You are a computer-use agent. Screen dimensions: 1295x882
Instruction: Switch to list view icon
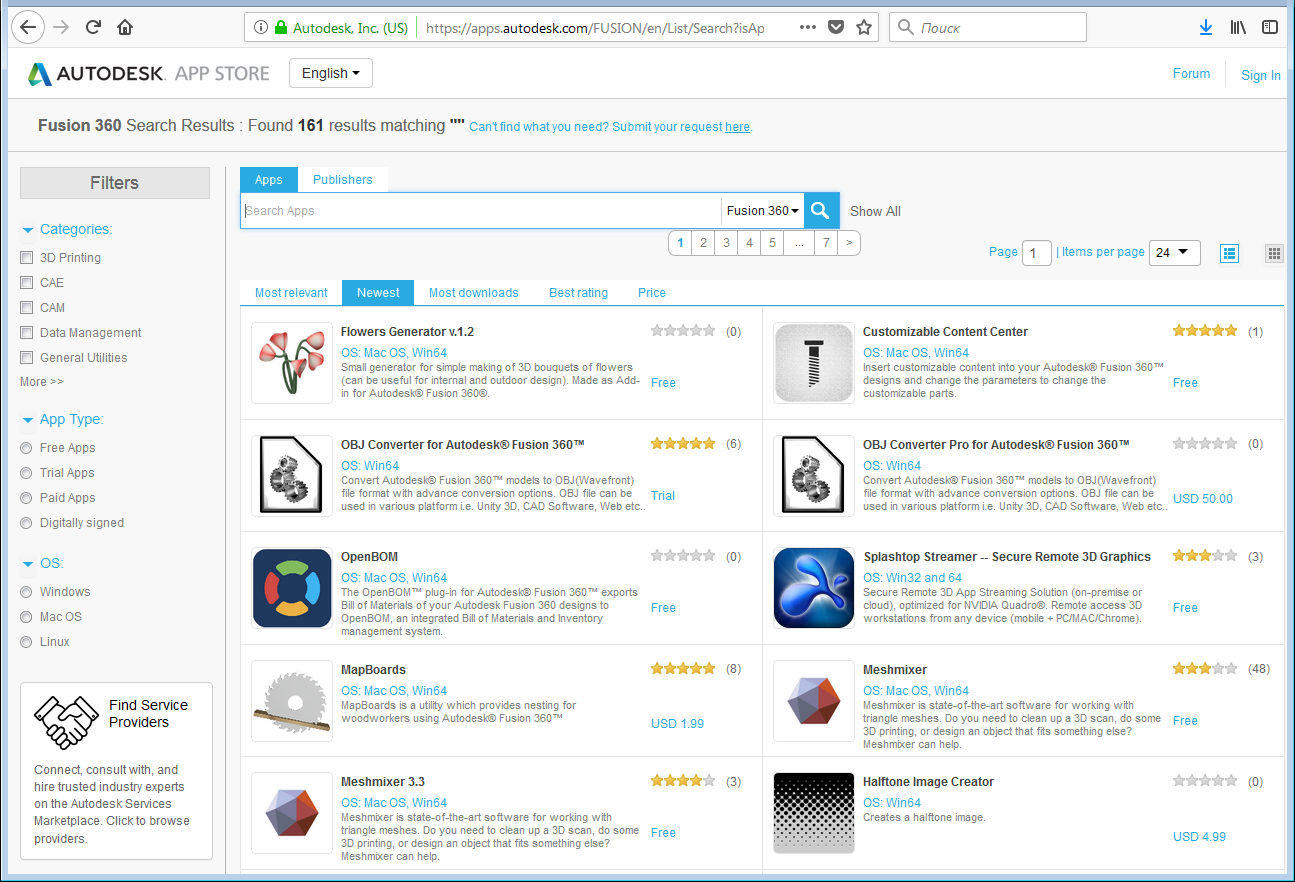[x=1230, y=253]
